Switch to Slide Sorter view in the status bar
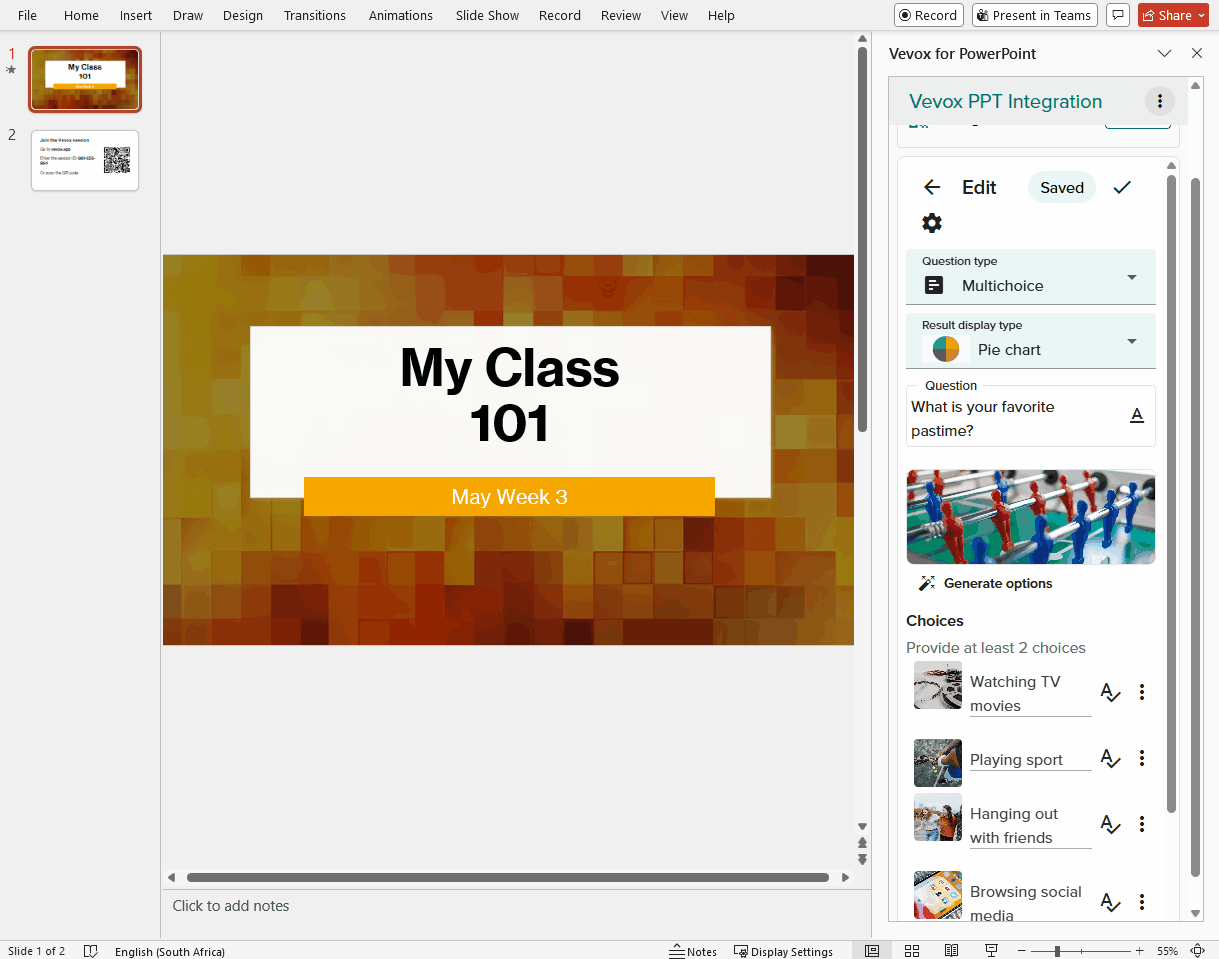Image resolution: width=1219 pixels, height=959 pixels. coord(912,951)
